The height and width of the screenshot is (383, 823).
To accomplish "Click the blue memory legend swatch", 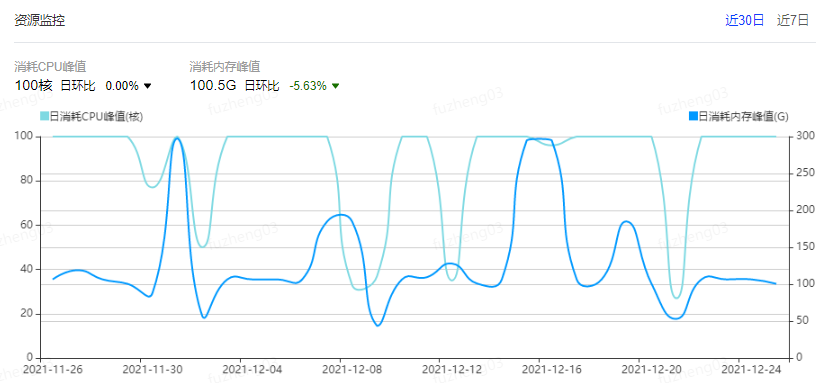I will pyautogui.click(x=693, y=116).
